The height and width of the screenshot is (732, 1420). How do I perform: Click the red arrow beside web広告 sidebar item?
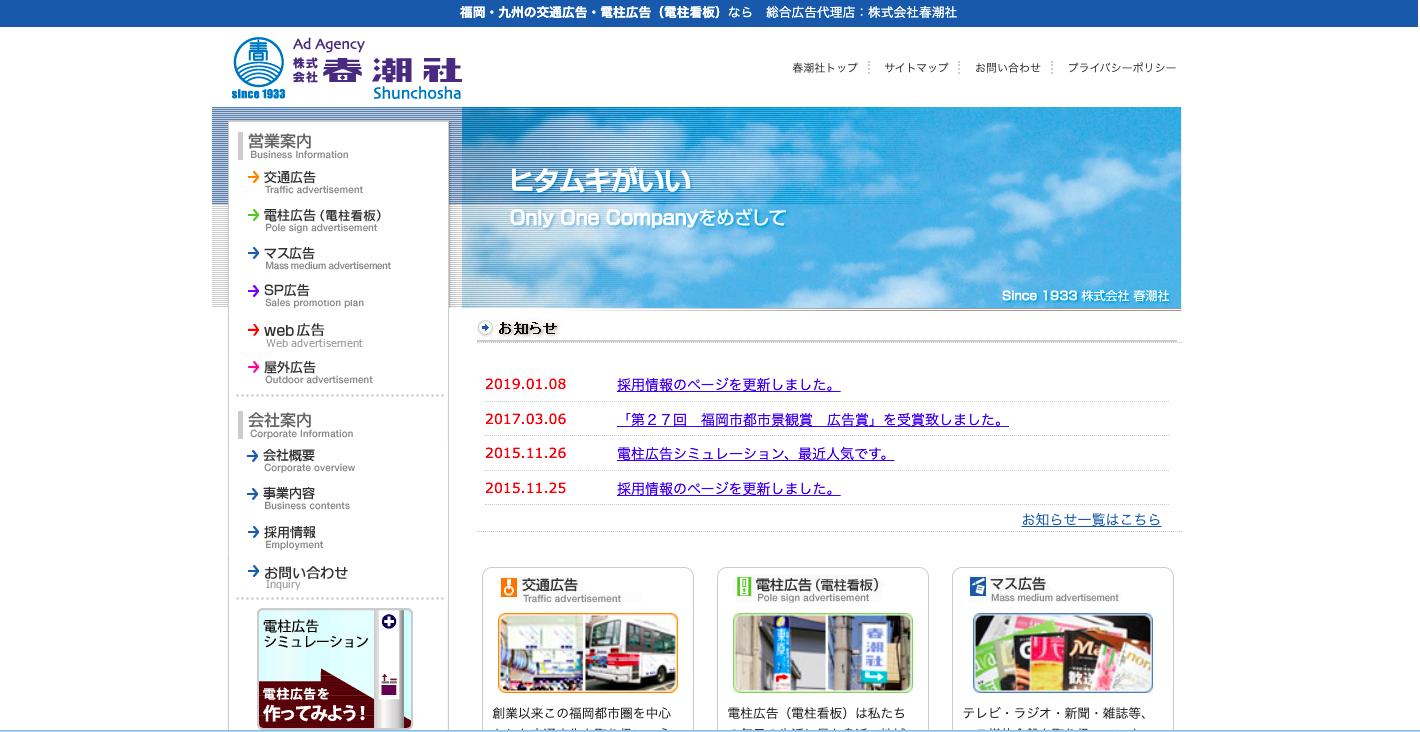click(x=251, y=331)
